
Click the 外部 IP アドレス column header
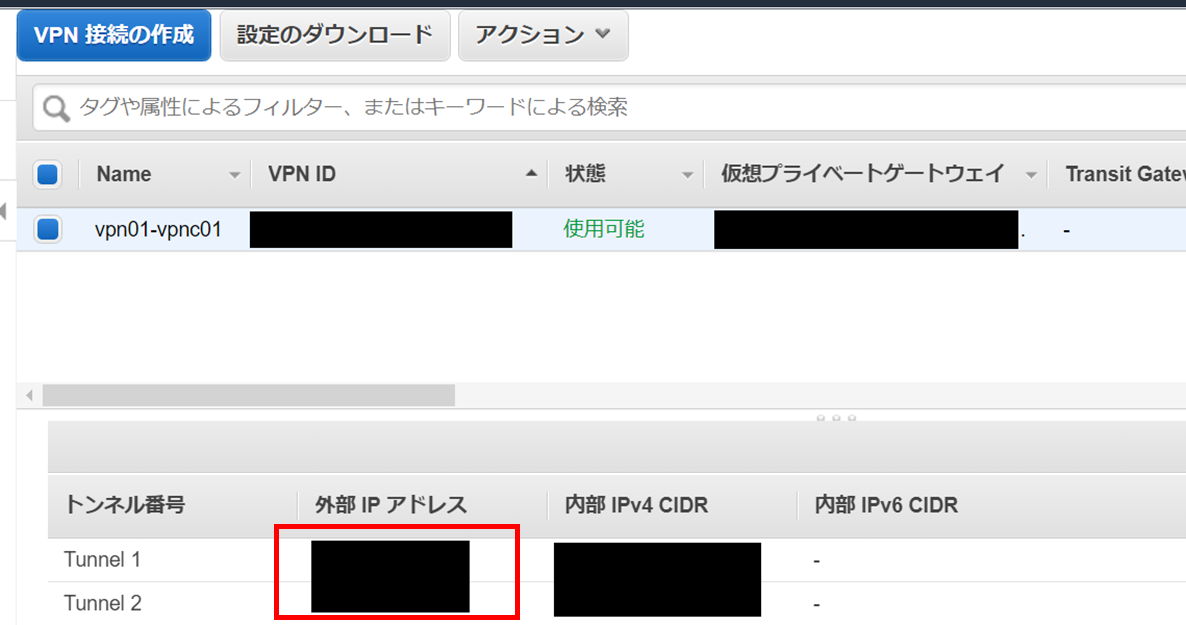[x=391, y=505]
